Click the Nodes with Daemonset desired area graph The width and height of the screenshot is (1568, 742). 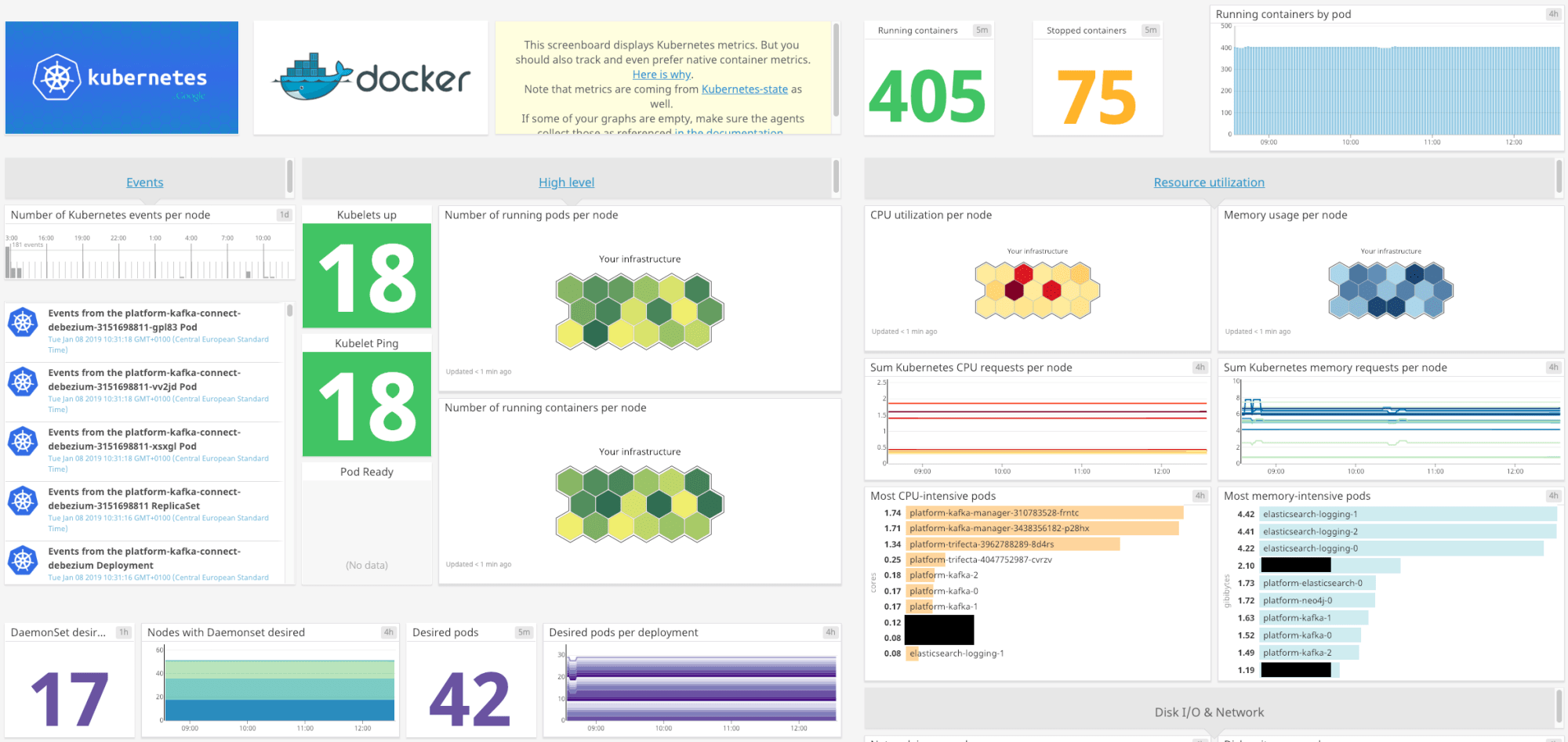(280, 690)
